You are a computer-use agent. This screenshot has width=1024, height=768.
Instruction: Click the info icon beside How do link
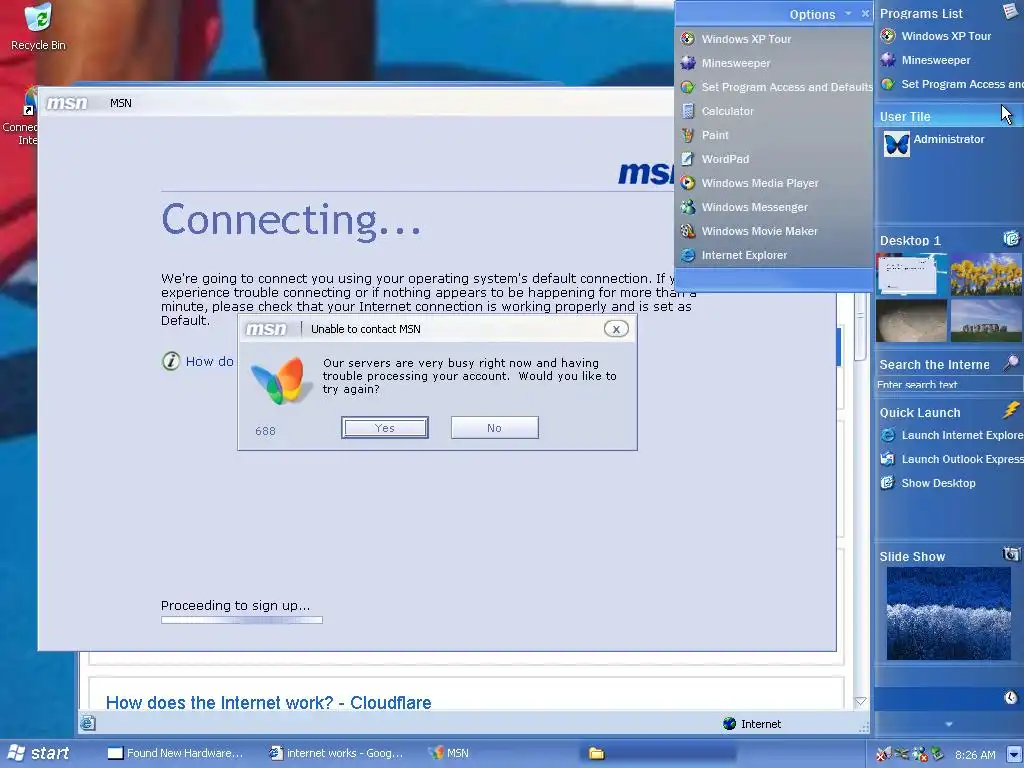pos(170,361)
